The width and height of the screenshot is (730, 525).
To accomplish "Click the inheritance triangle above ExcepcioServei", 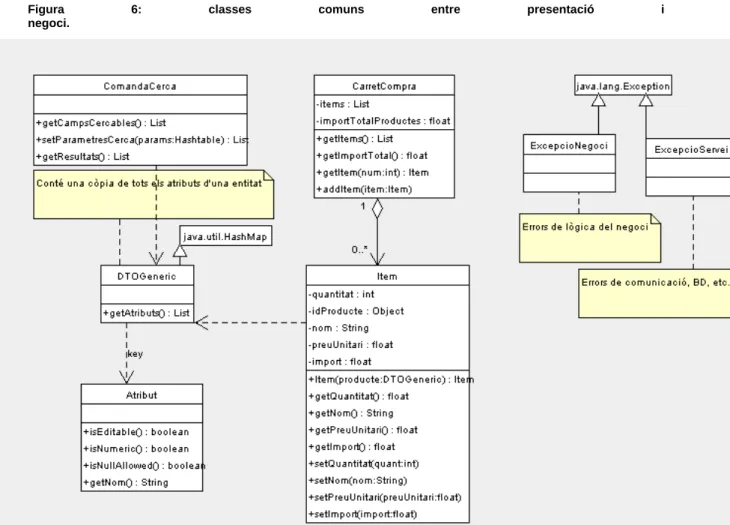I will 646,100.
